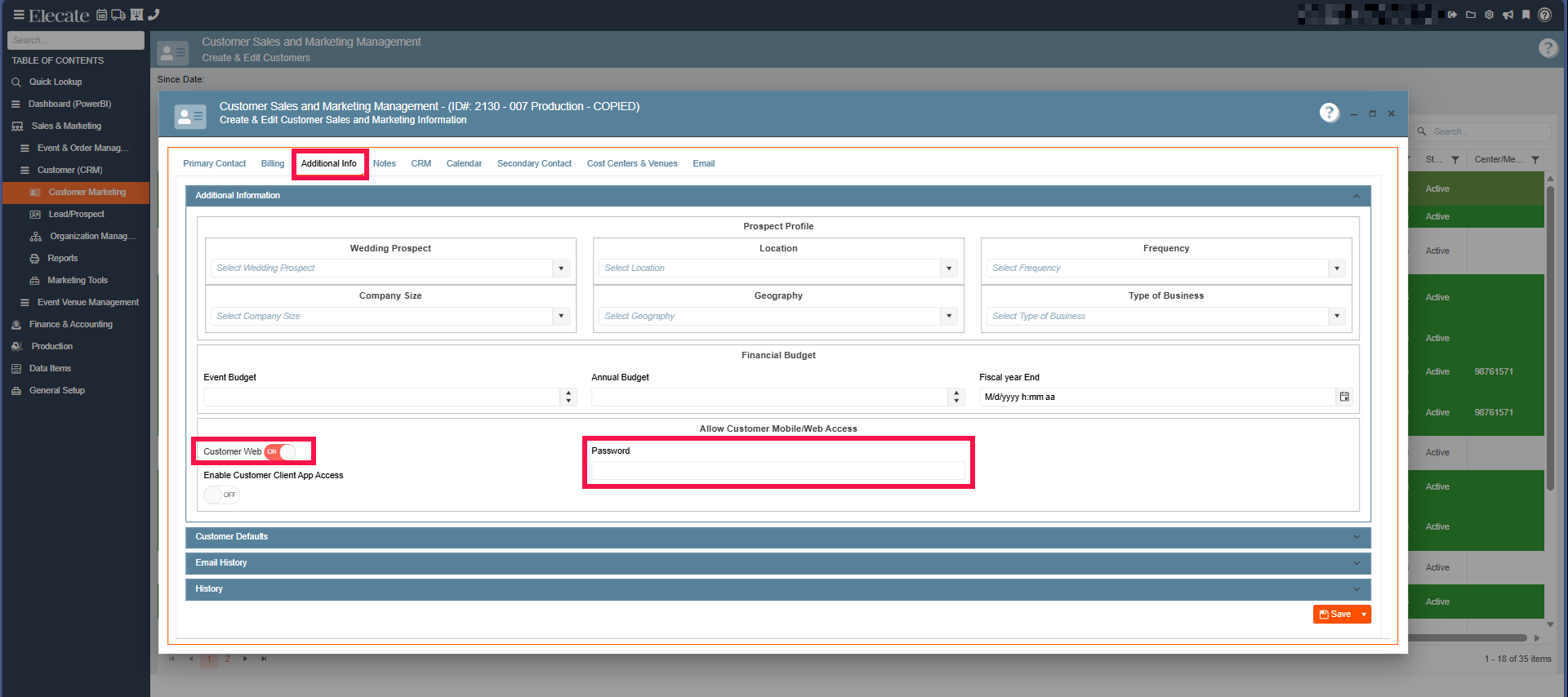Toggle the hamburger menu to collapse sidebar
This screenshot has width=1568, height=697.
pyautogui.click(x=18, y=15)
